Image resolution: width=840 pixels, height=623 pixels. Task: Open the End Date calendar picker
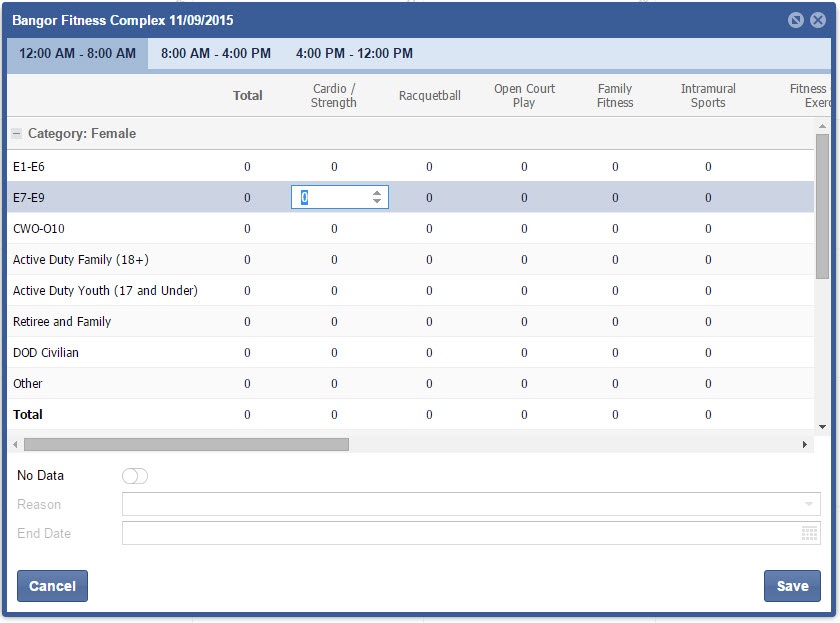[x=809, y=534]
